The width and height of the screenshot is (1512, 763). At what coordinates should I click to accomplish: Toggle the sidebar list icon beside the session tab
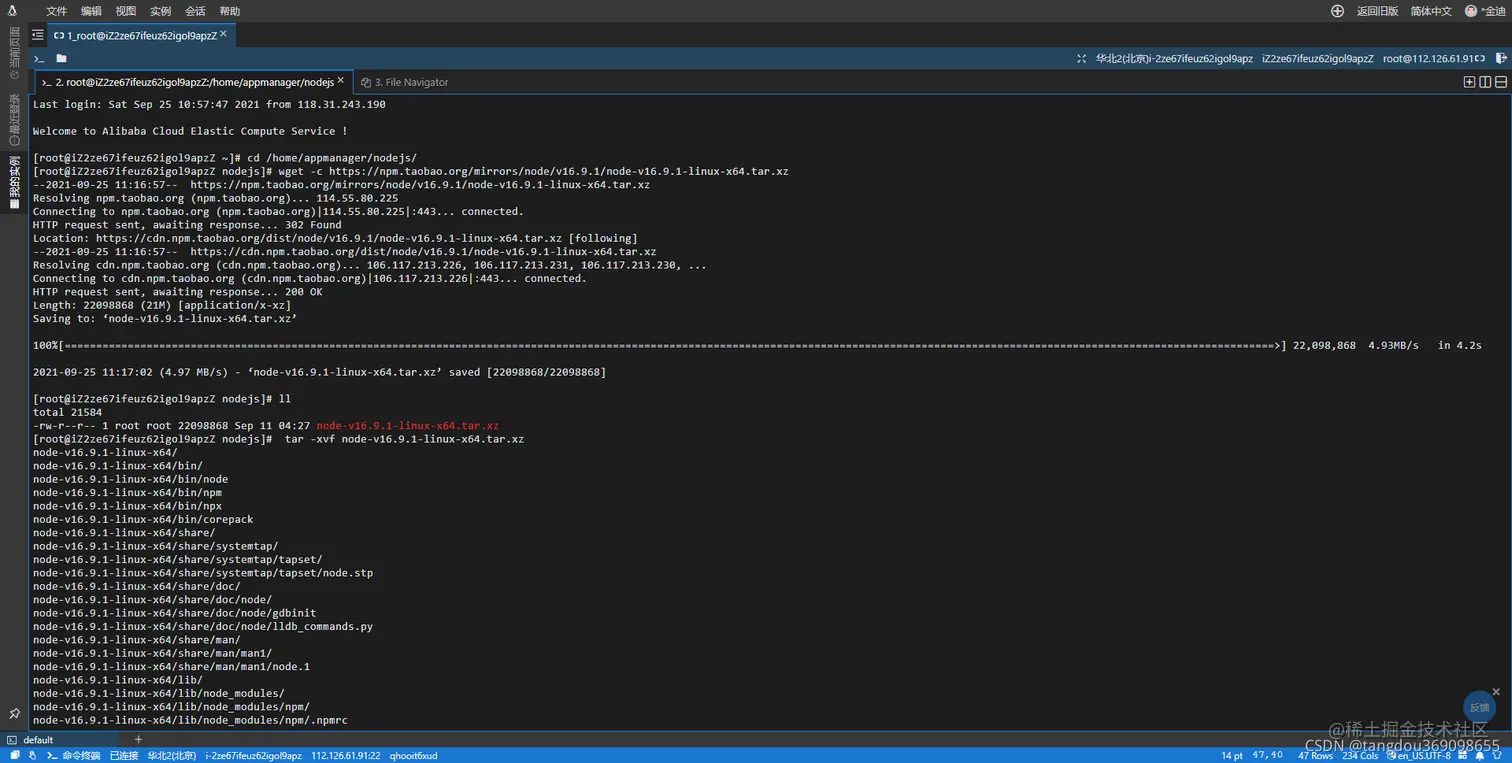37,34
